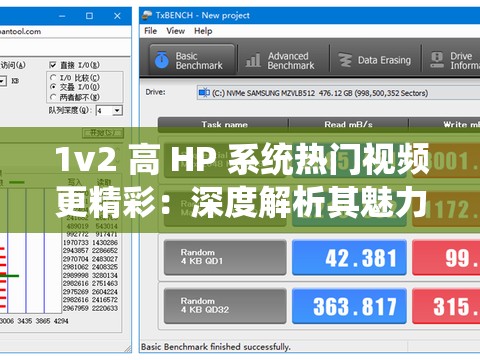This screenshot has width=480, height=360.
Task: Click value 3280134 in the results list
Action: point(105,275)
